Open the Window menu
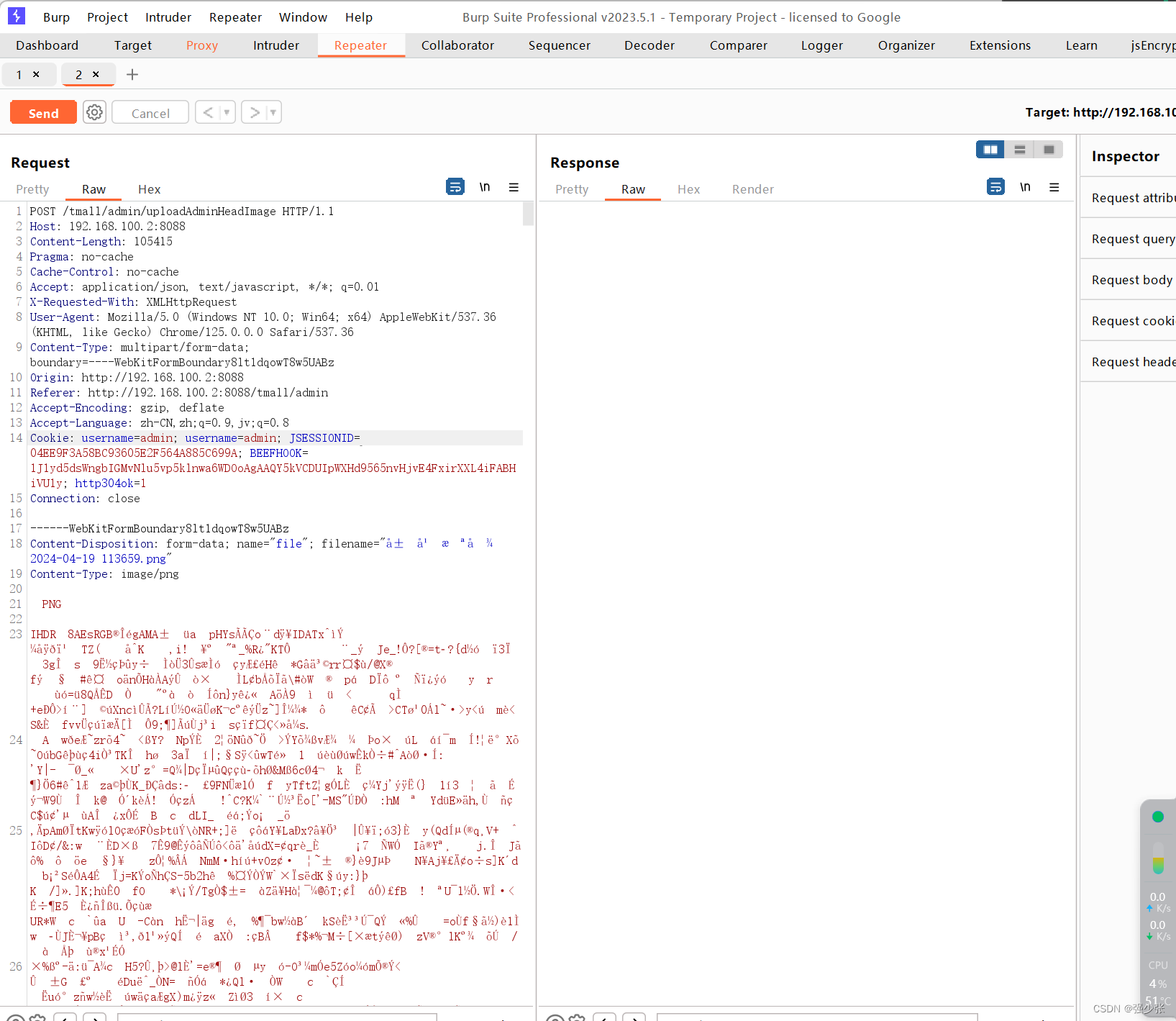The height and width of the screenshot is (1021, 1176). 303,17
